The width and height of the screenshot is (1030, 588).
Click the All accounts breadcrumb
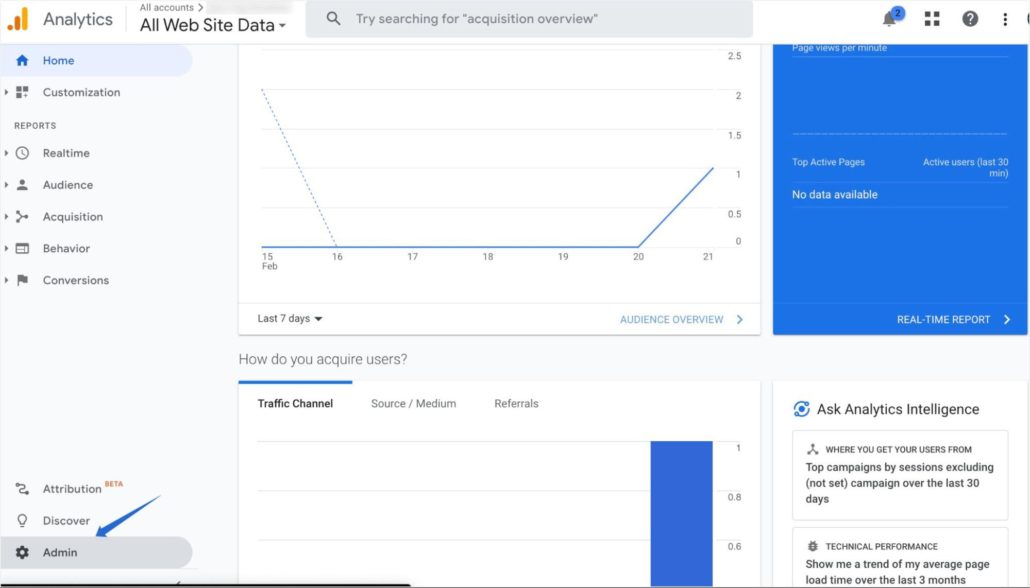tap(166, 7)
